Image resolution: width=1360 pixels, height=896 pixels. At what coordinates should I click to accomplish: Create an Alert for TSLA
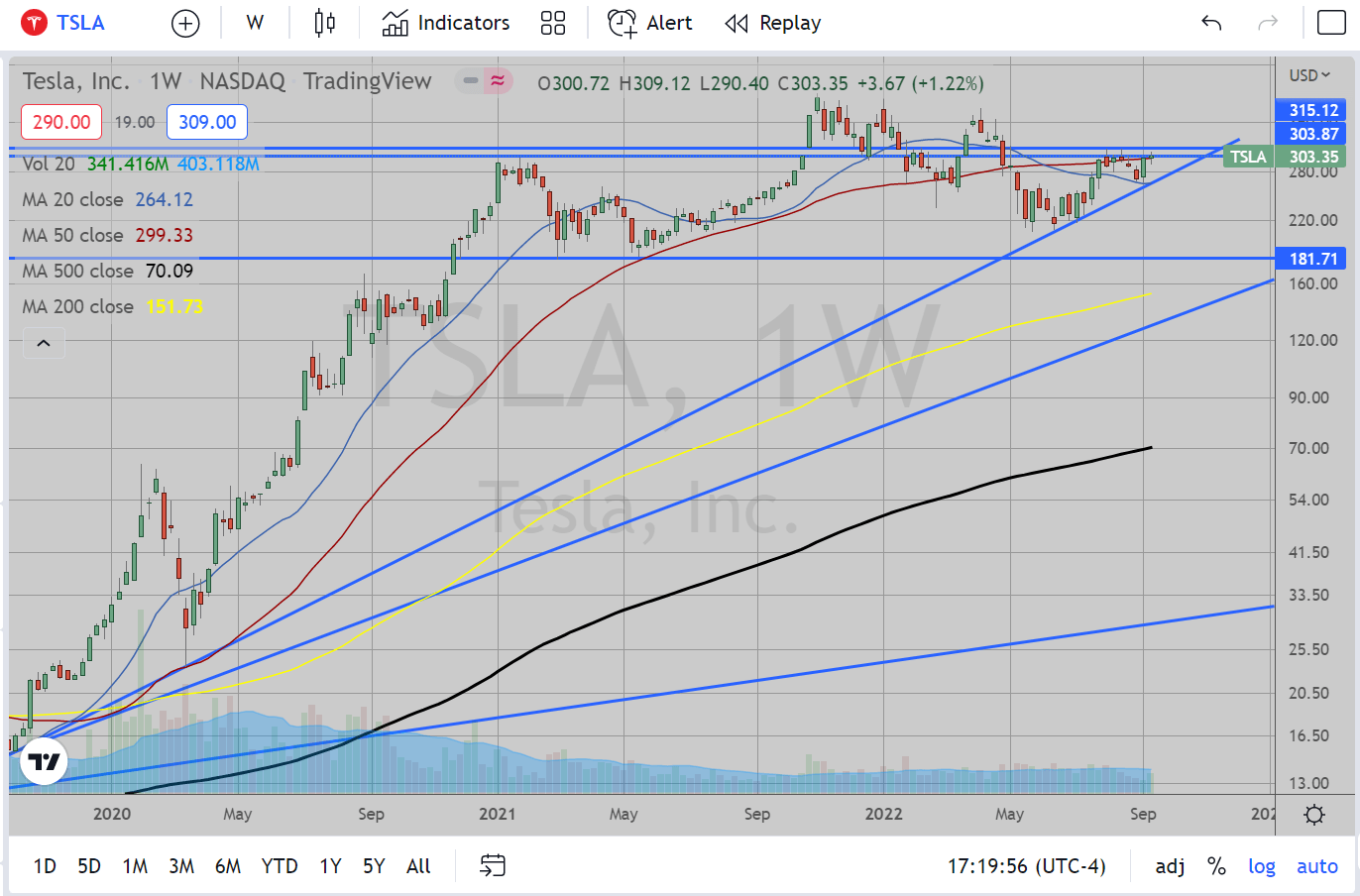tap(649, 24)
